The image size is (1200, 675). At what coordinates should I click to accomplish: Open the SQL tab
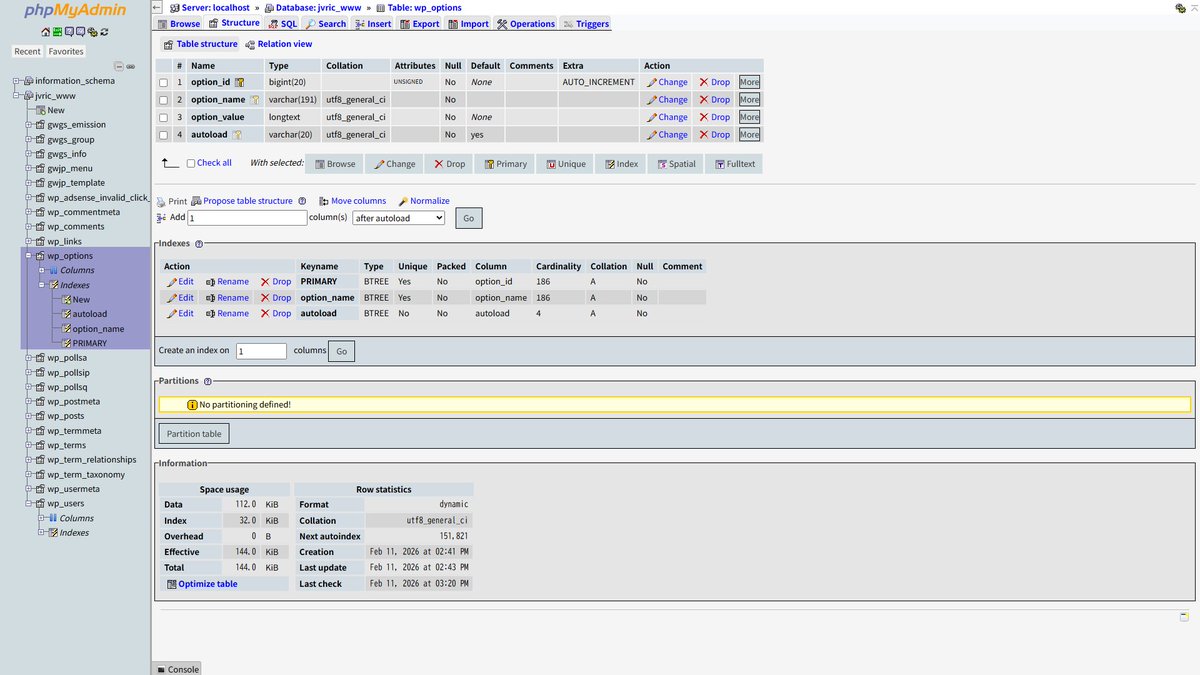[282, 23]
